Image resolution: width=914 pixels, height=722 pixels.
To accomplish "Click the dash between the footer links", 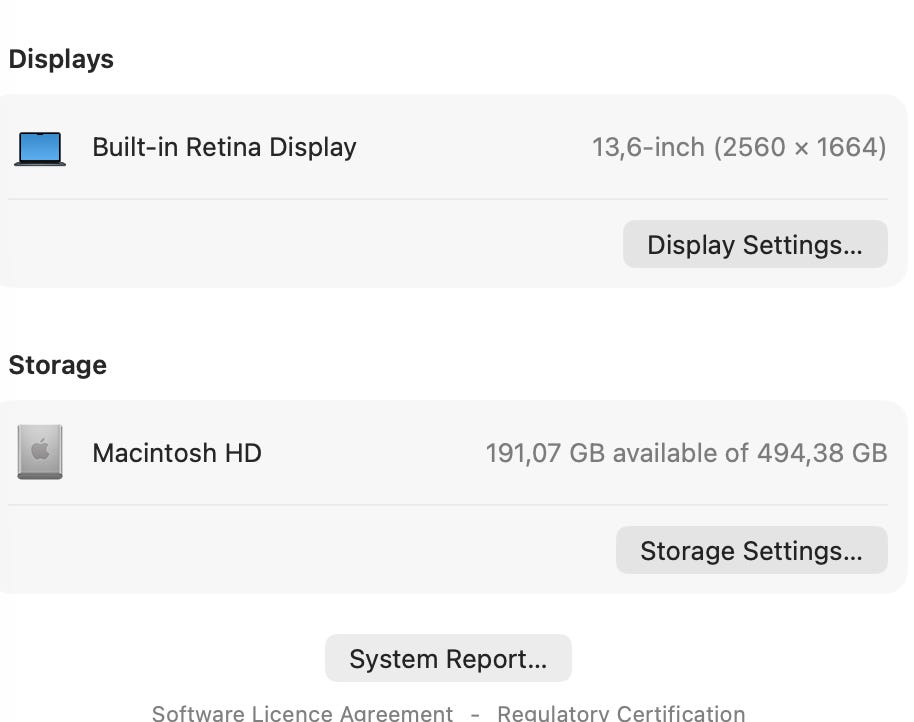I will pyautogui.click(x=475, y=713).
